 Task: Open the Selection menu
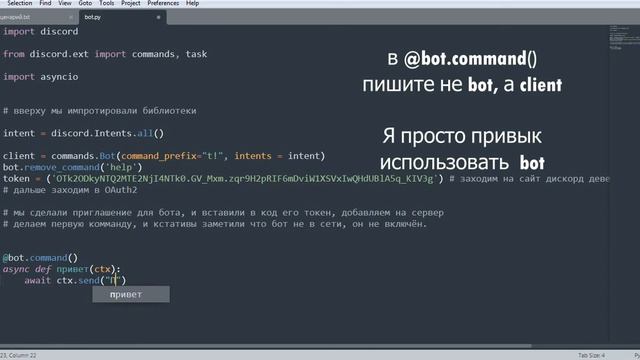point(19,3)
